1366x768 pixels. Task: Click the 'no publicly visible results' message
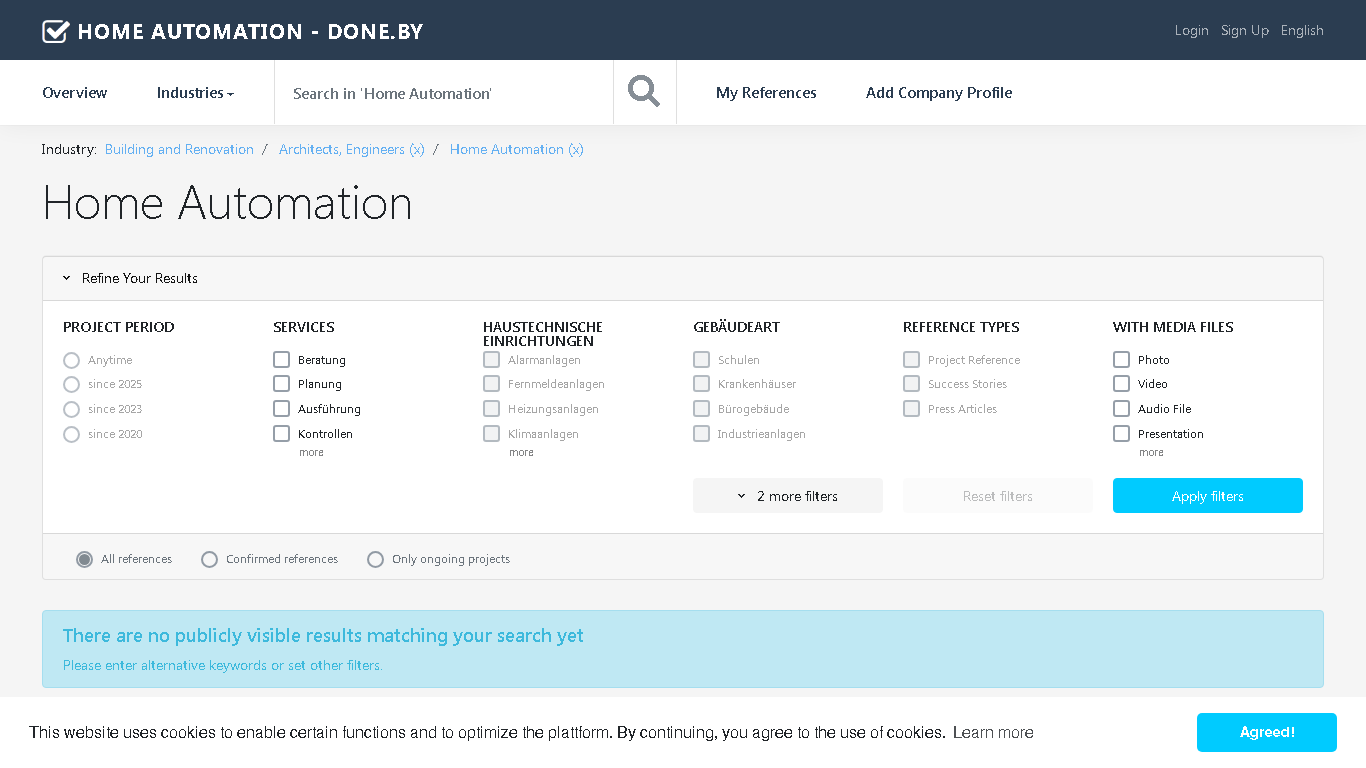[323, 636]
